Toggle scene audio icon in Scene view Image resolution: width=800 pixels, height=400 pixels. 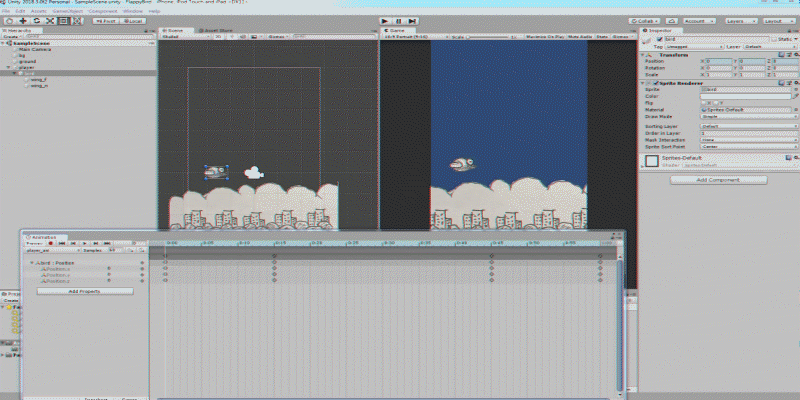click(x=242, y=37)
